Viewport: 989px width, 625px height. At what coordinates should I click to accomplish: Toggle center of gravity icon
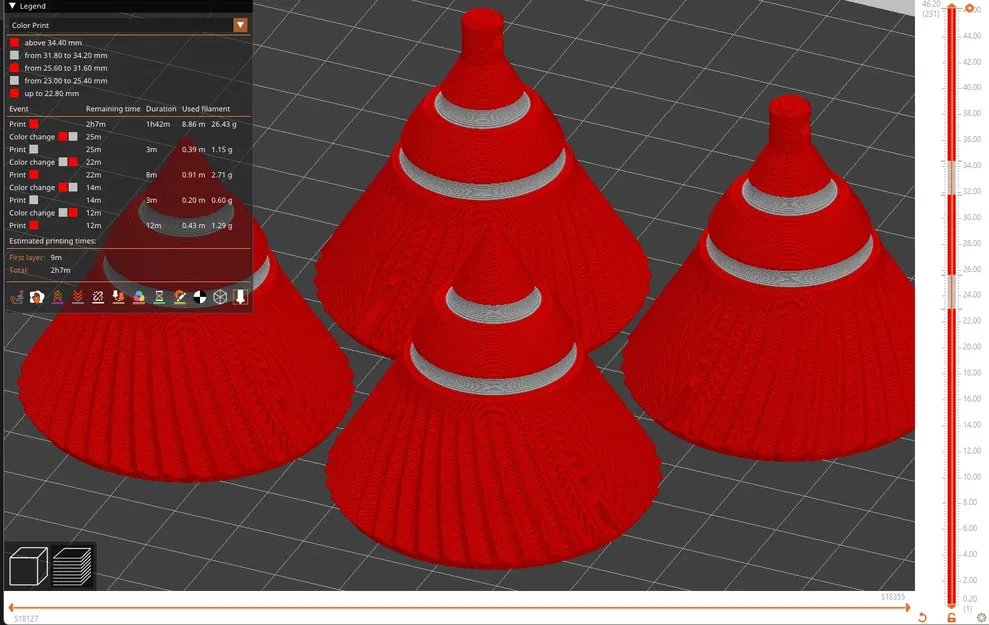coord(199,296)
